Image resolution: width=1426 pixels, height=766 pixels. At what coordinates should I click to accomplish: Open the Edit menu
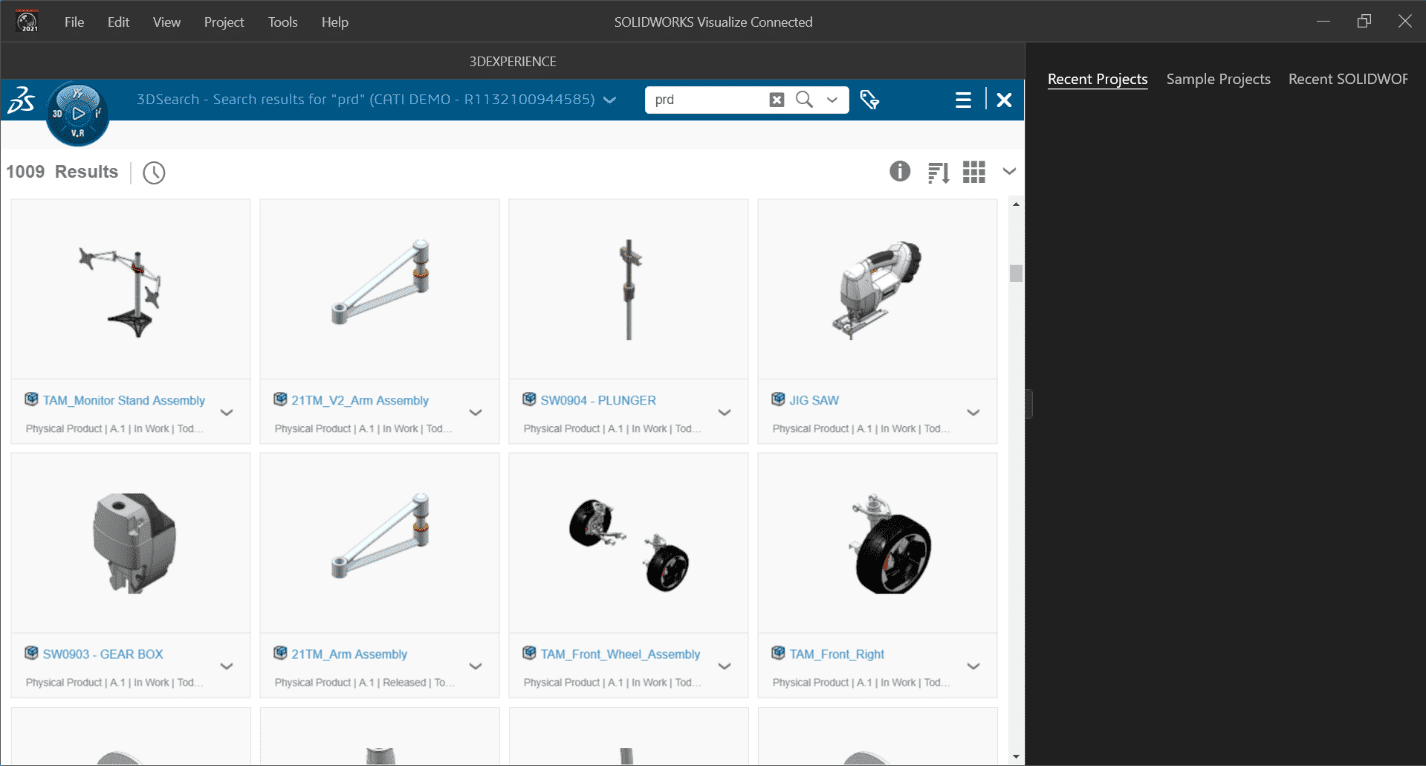click(x=119, y=22)
